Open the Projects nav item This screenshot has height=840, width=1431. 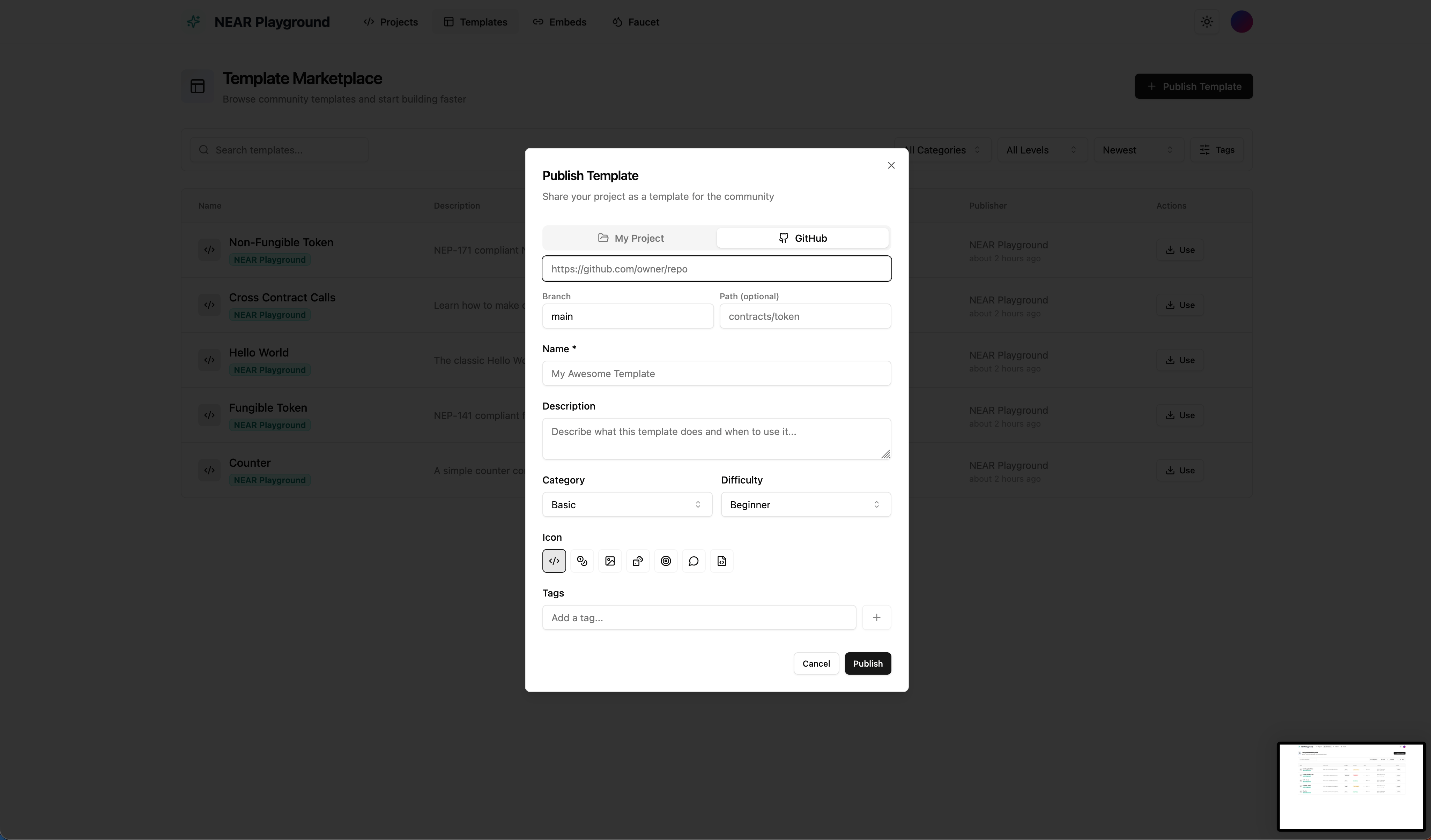(391, 22)
